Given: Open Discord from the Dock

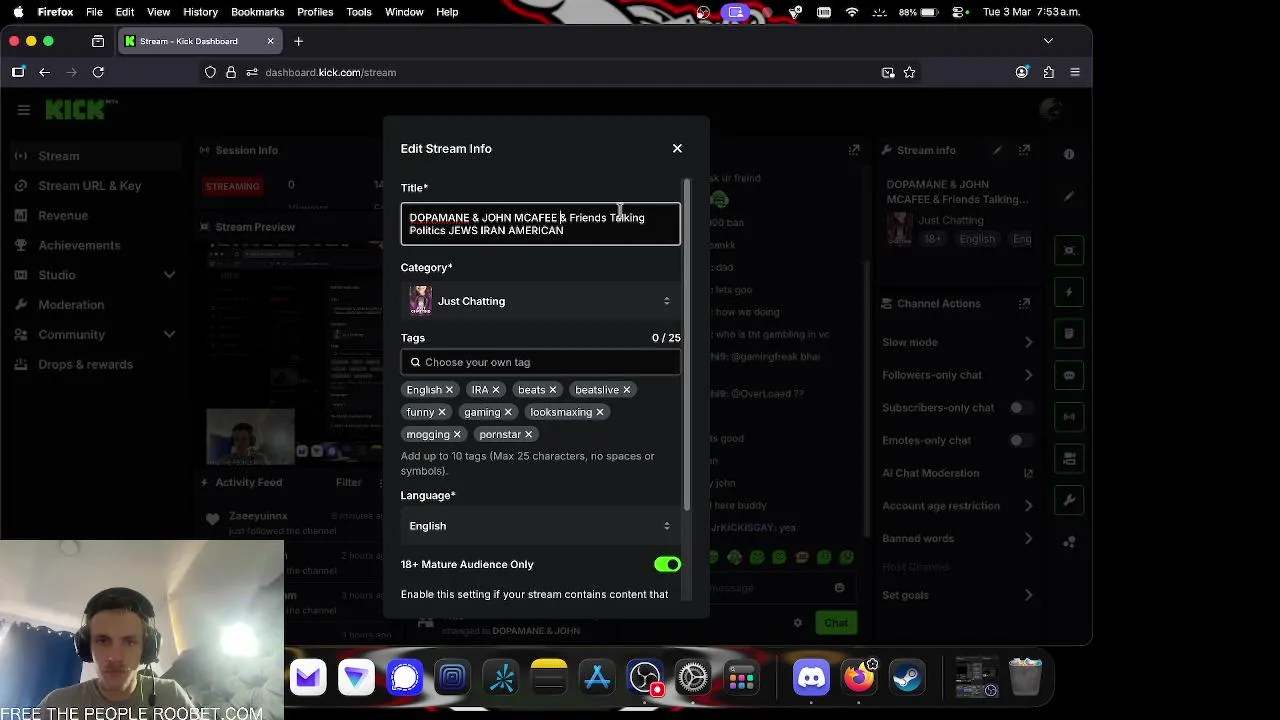Looking at the screenshot, I should pos(811,678).
